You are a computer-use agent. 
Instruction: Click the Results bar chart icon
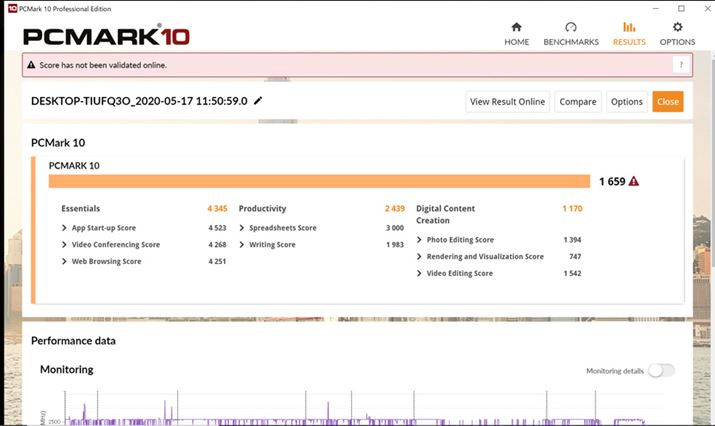point(629,28)
